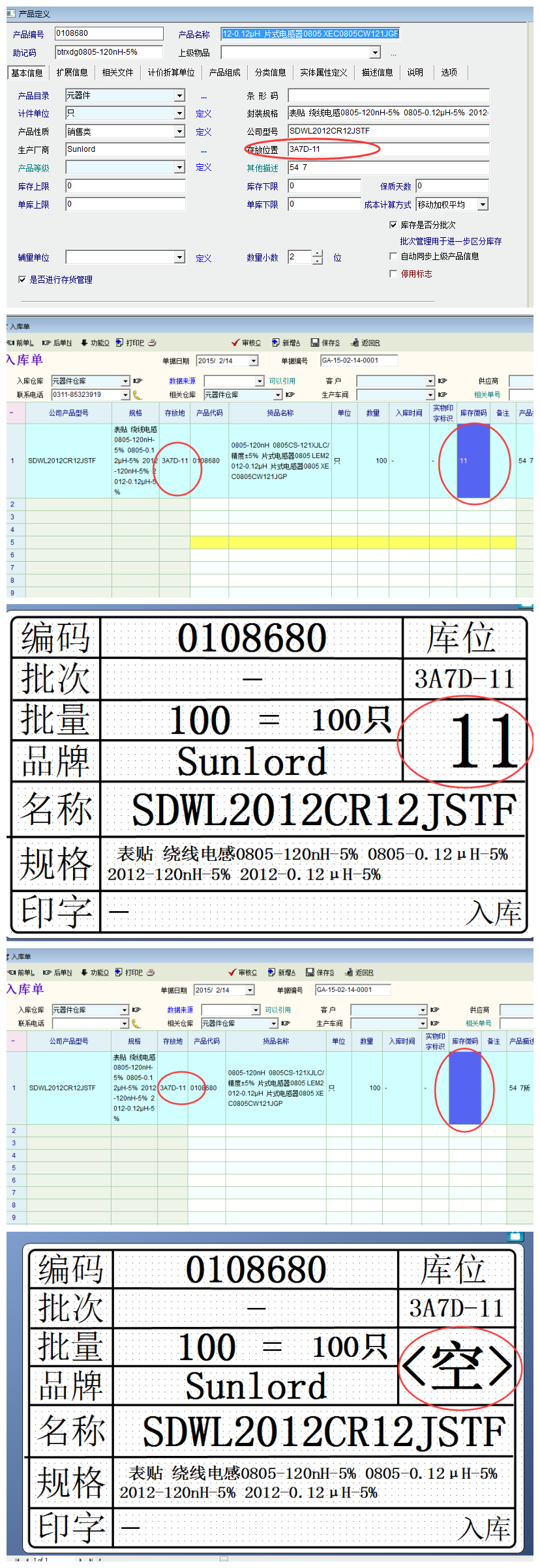The image size is (540, 1568).
Task: Open the 上级物品 dropdown list
Action: (375, 53)
